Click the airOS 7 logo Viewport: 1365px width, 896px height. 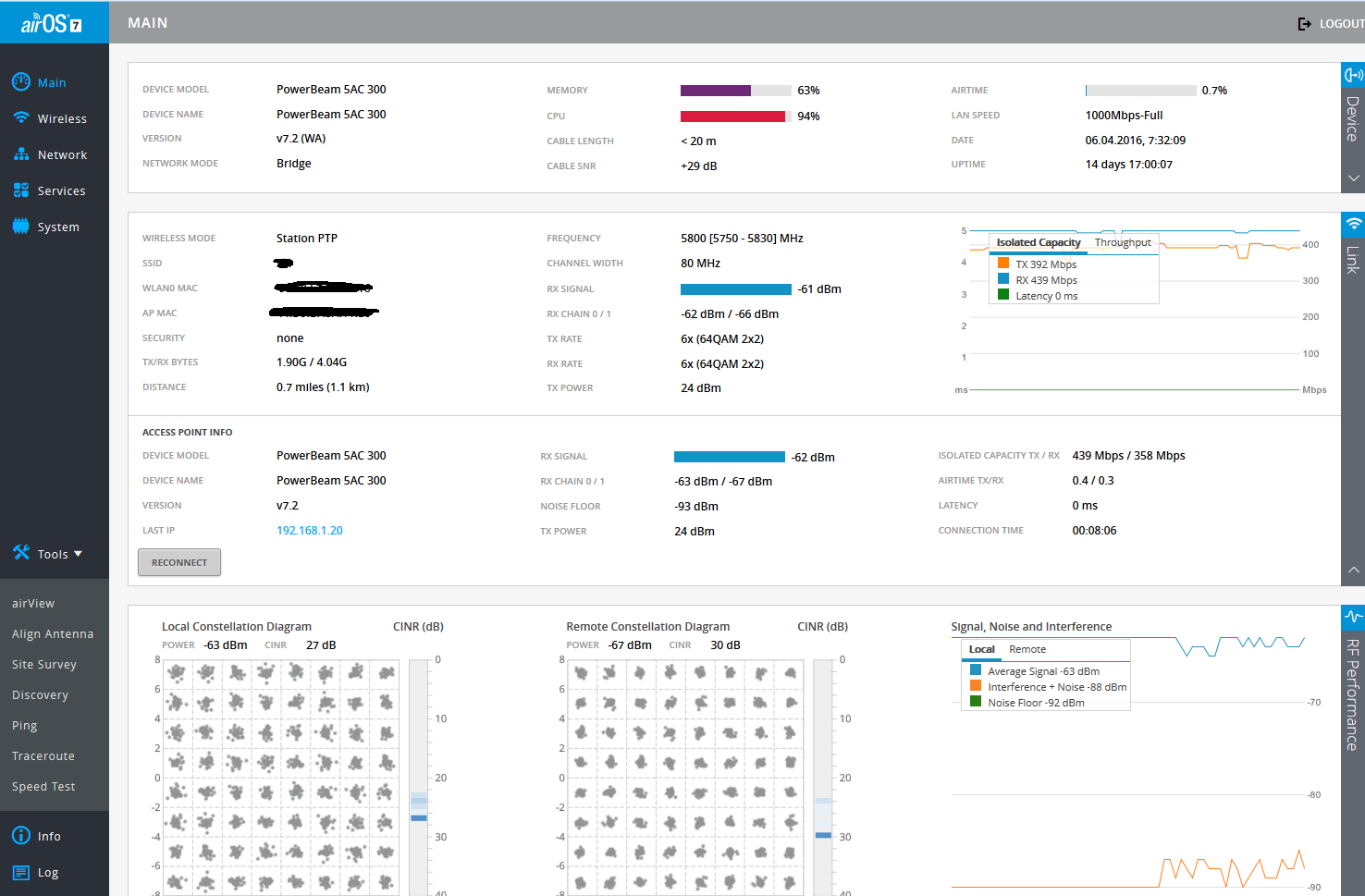[52, 23]
